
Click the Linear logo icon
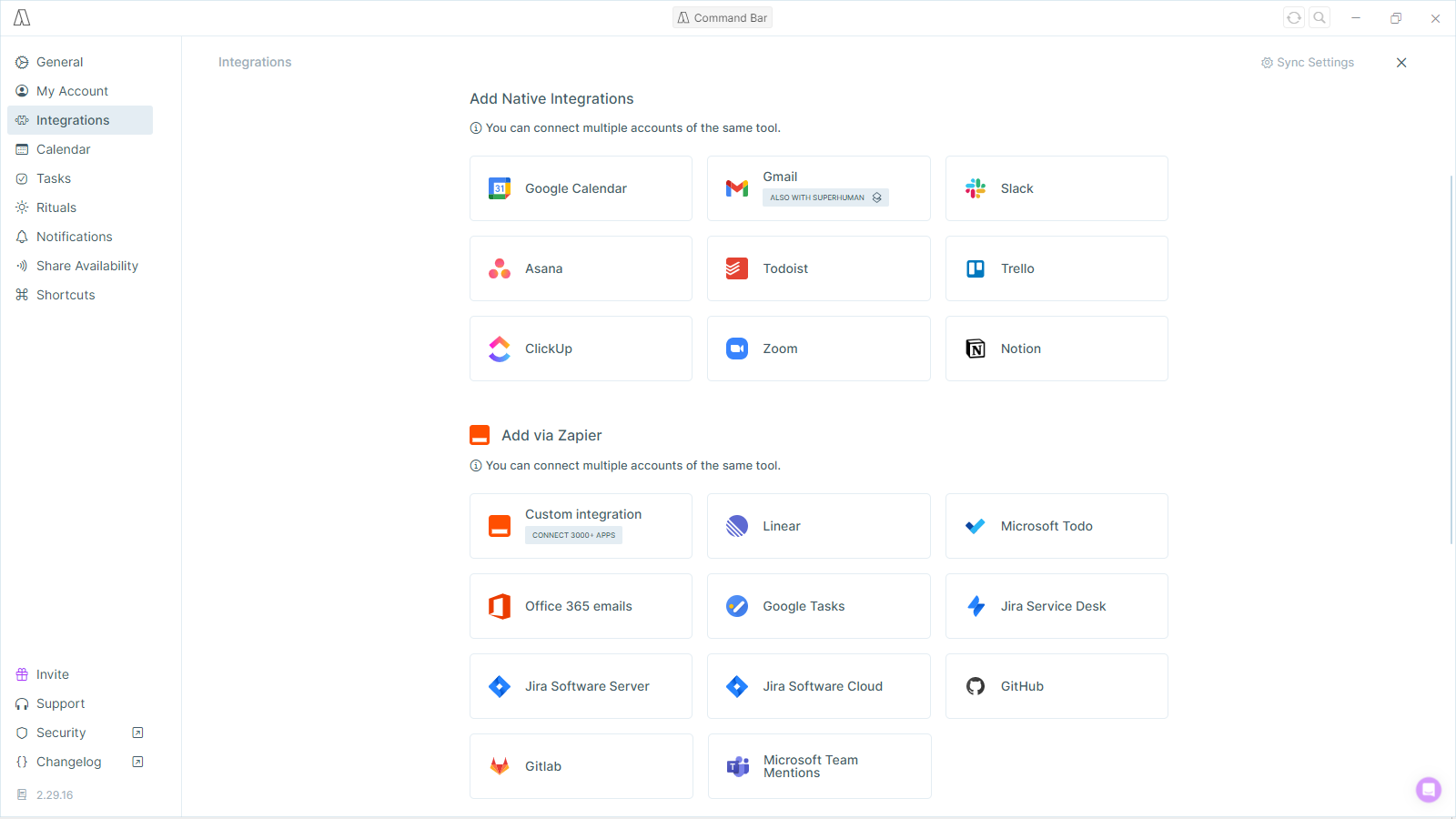[737, 526]
